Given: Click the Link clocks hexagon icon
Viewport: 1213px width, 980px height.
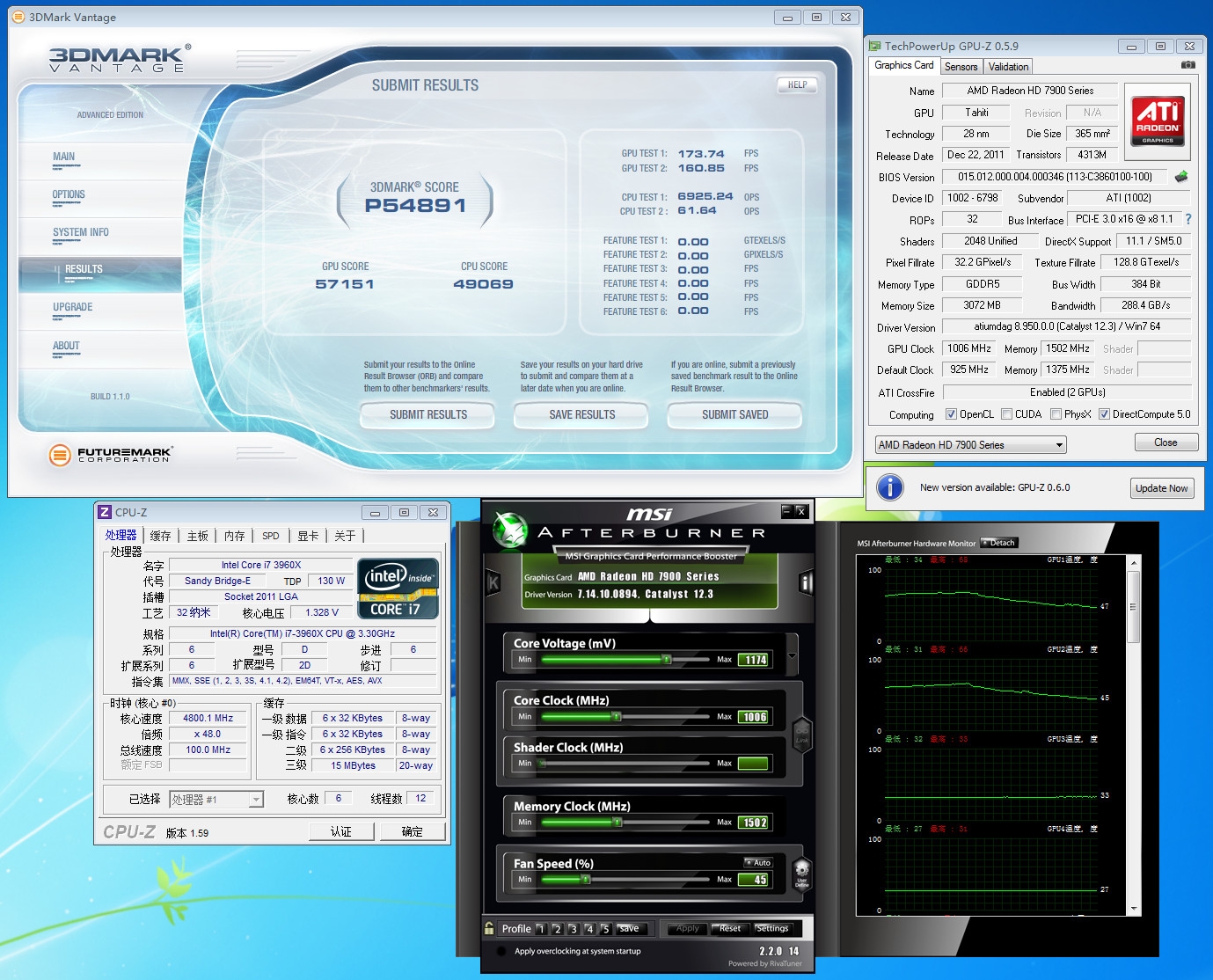Looking at the screenshot, I should (x=801, y=735).
